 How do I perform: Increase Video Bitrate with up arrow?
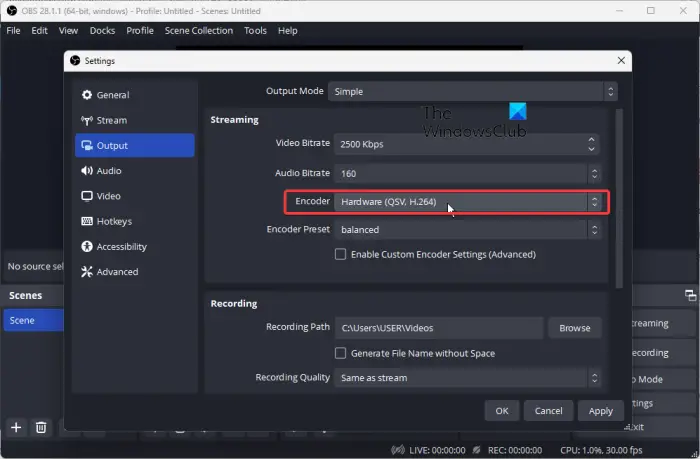[x=592, y=140]
